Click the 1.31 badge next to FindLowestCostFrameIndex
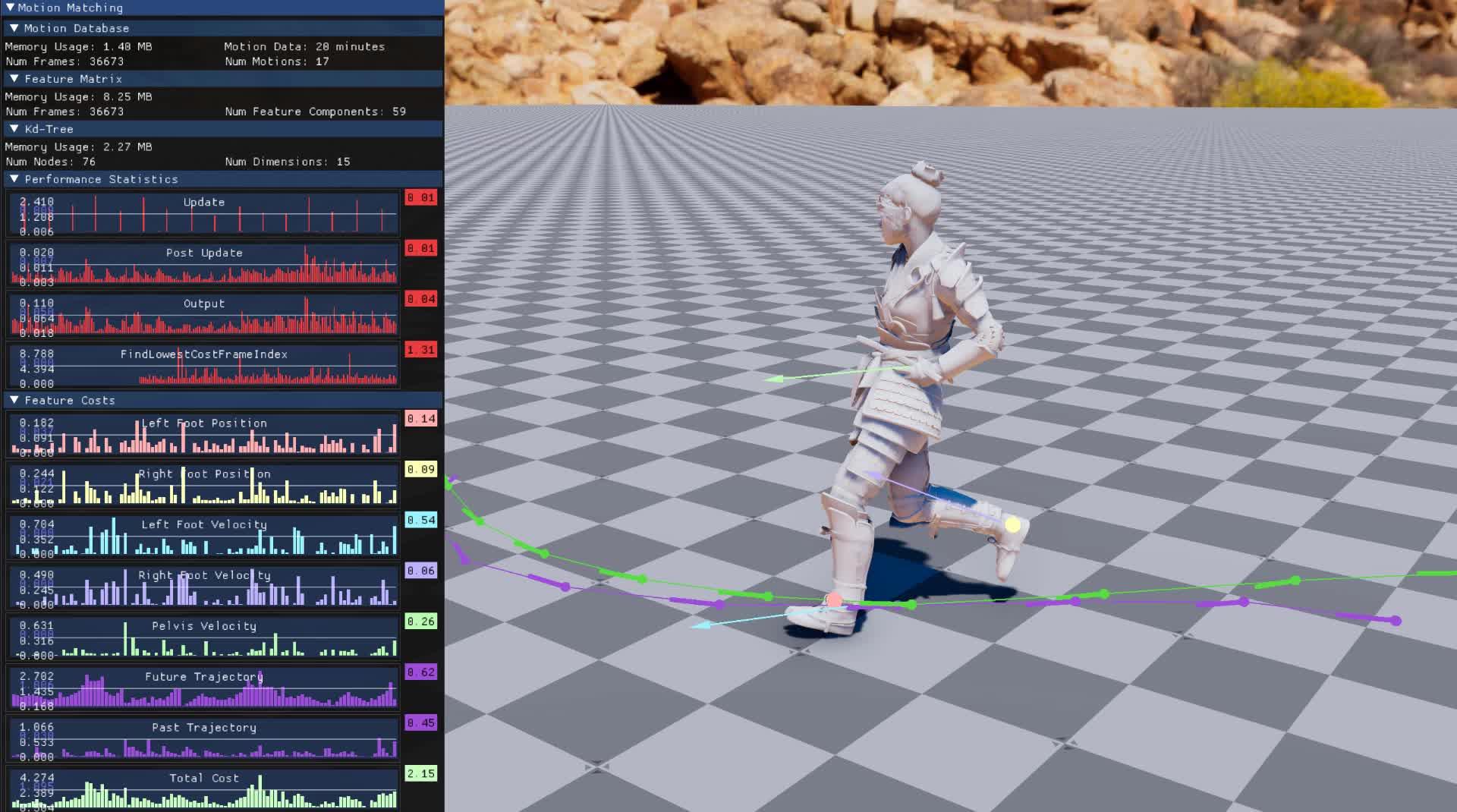This screenshot has width=1457, height=812. 420,350
